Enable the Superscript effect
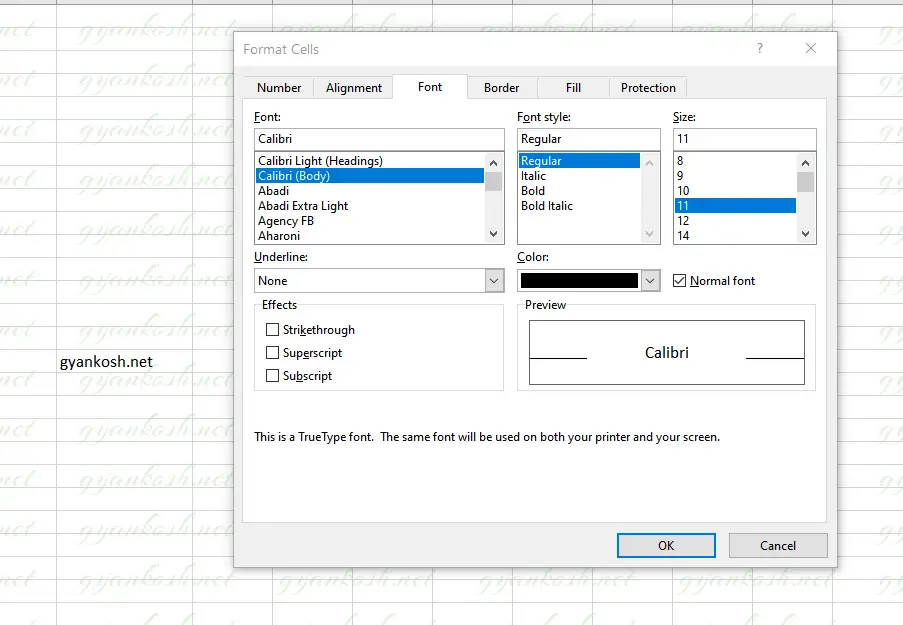Viewport: 903px width, 625px height. [272, 353]
